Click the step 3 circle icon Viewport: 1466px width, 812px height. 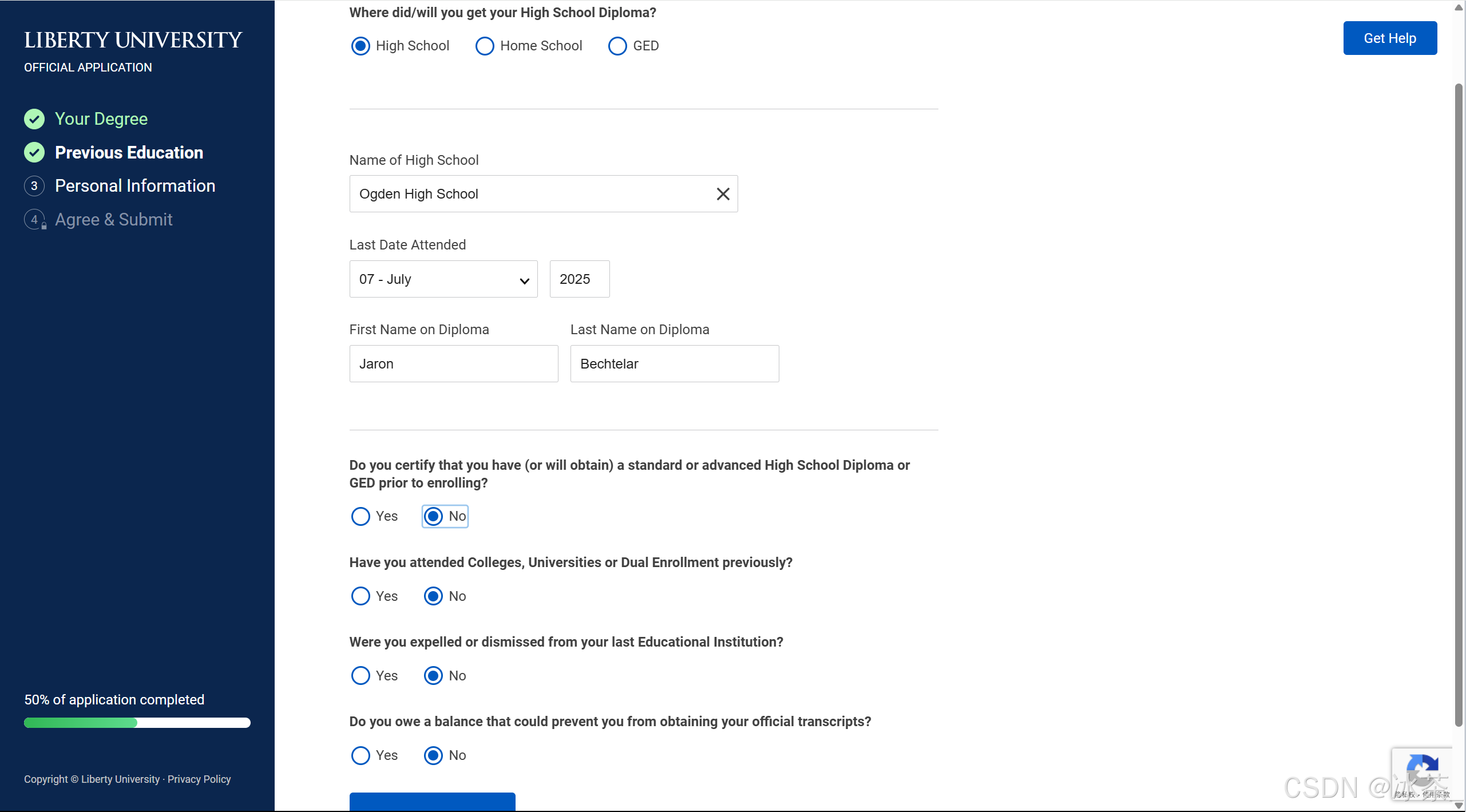(34, 186)
